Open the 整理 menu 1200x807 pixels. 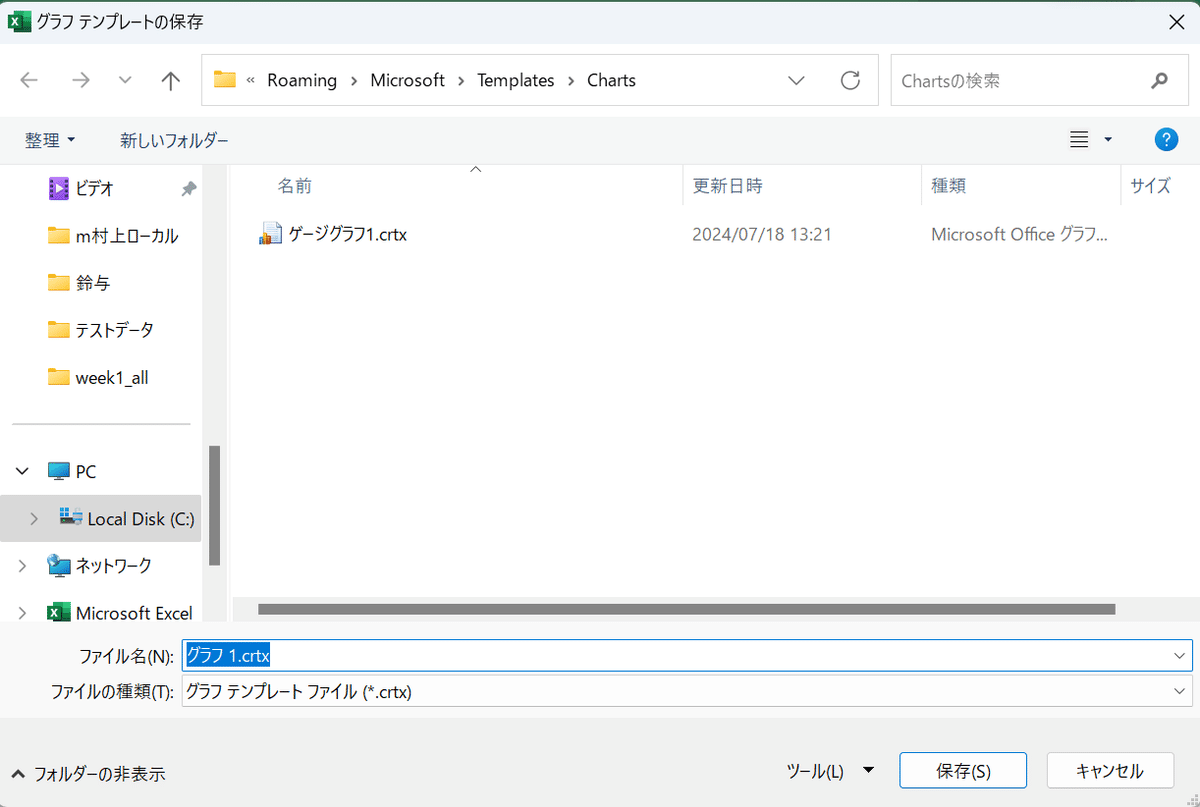(50, 141)
